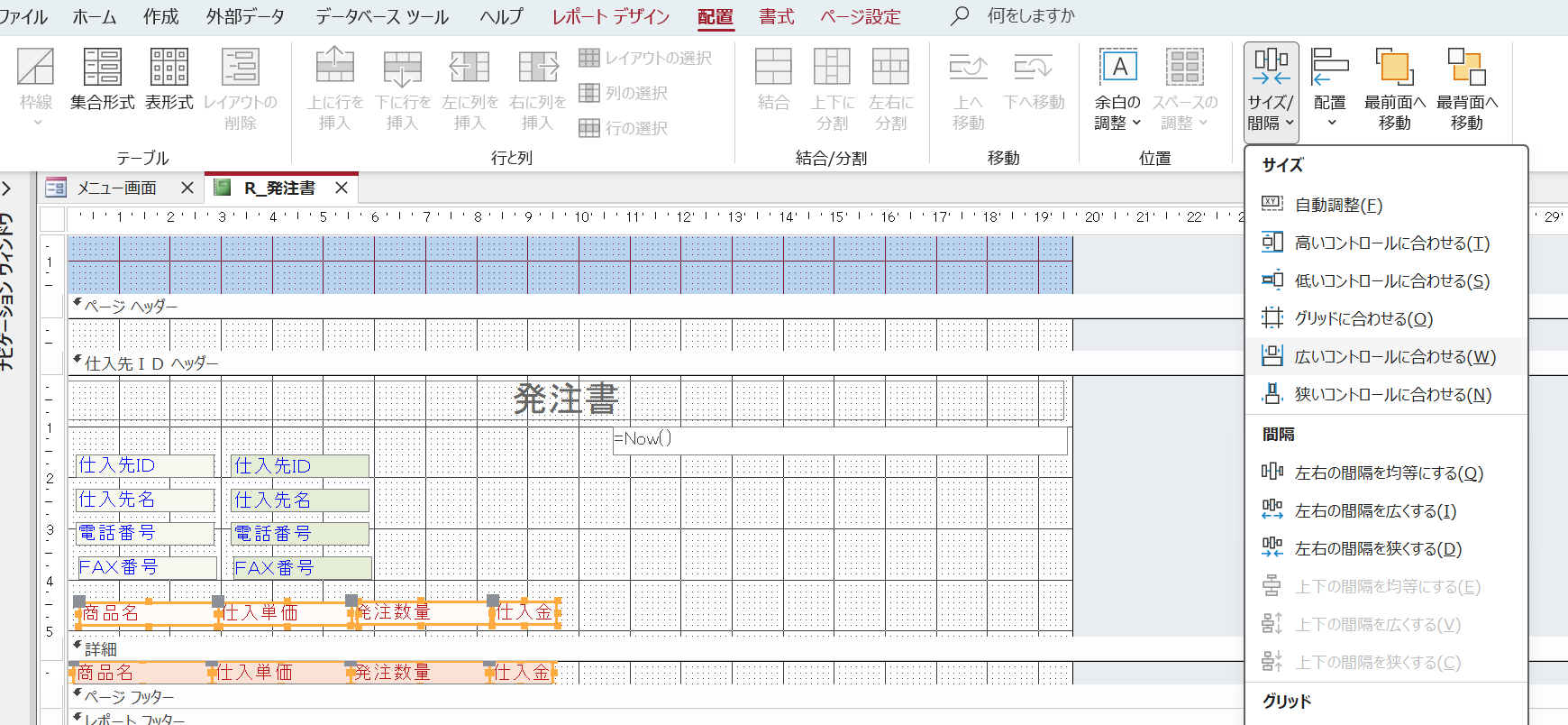Open the ファイル tab
The height and width of the screenshot is (725, 1568).
tap(23, 16)
